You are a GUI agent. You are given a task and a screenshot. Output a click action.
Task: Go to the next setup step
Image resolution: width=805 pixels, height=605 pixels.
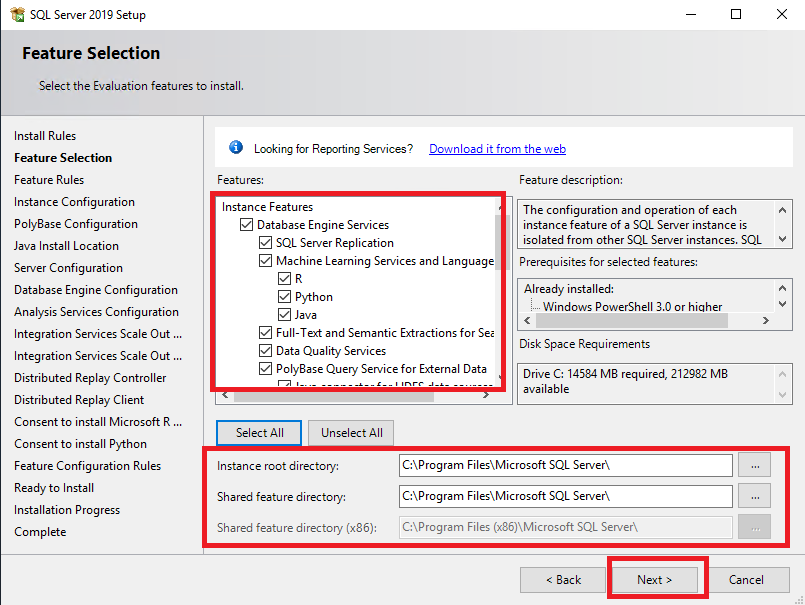655,580
